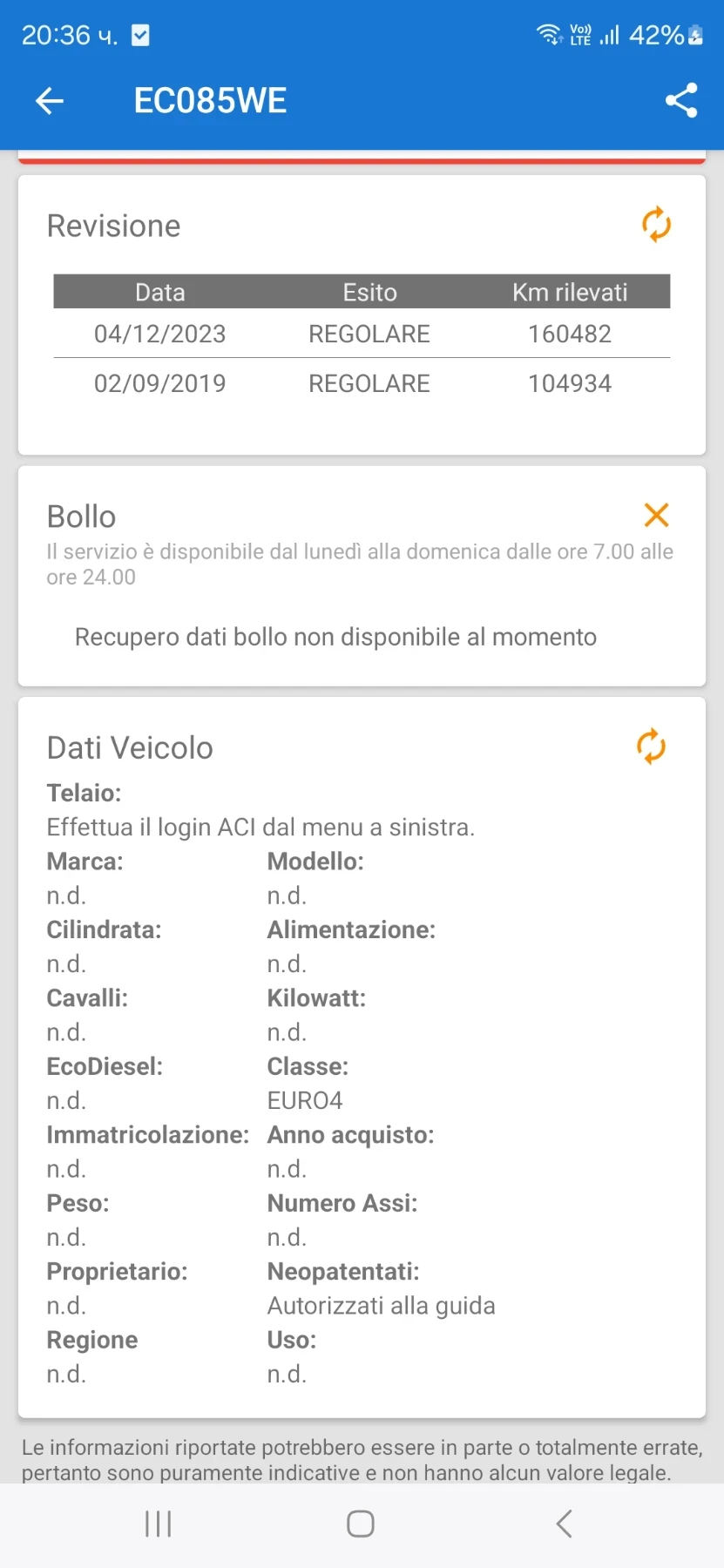Select the 02/09/2019 revision date

click(160, 383)
